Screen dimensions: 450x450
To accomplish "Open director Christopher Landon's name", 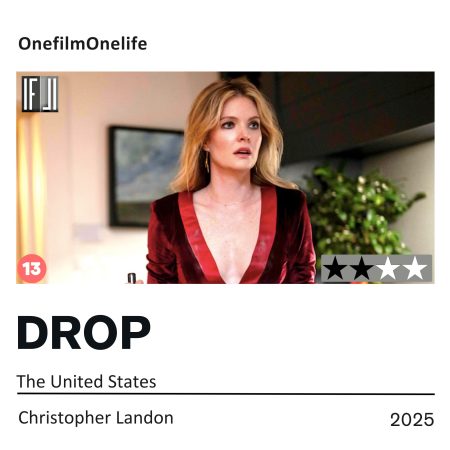I will pyautogui.click(x=96, y=418).
